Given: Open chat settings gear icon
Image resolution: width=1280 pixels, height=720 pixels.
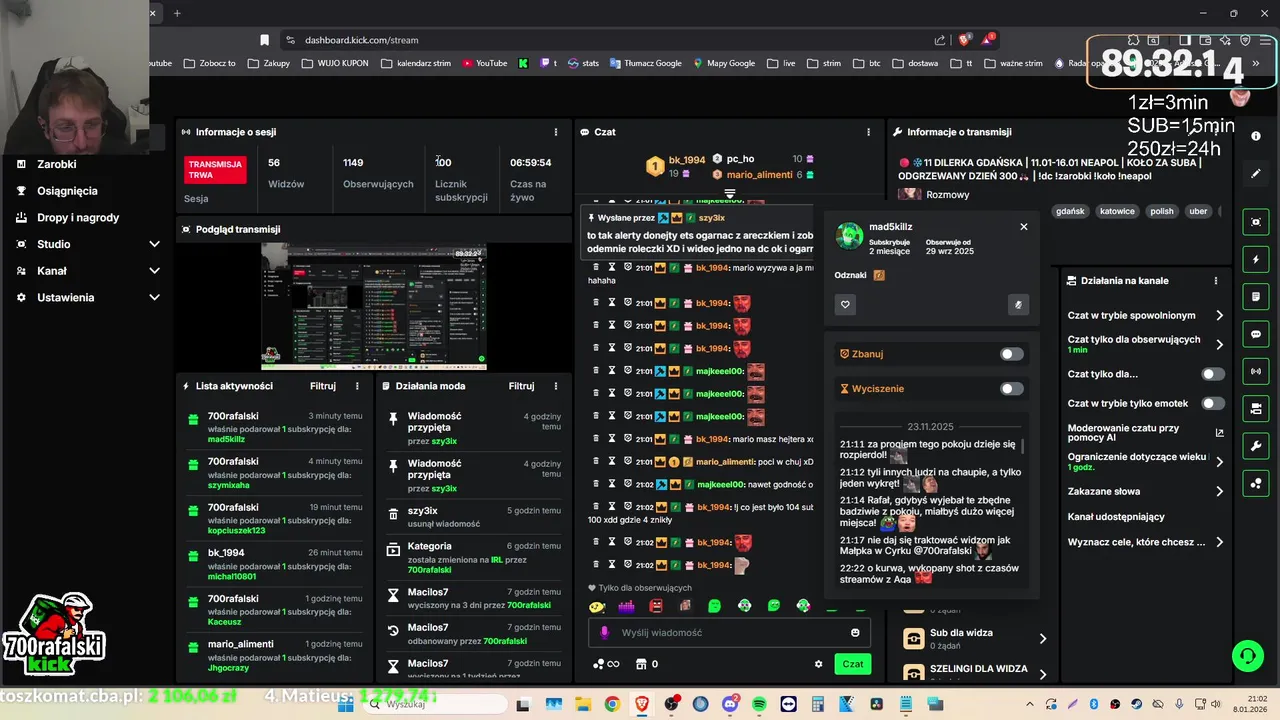Looking at the screenshot, I should tap(818, 664).
